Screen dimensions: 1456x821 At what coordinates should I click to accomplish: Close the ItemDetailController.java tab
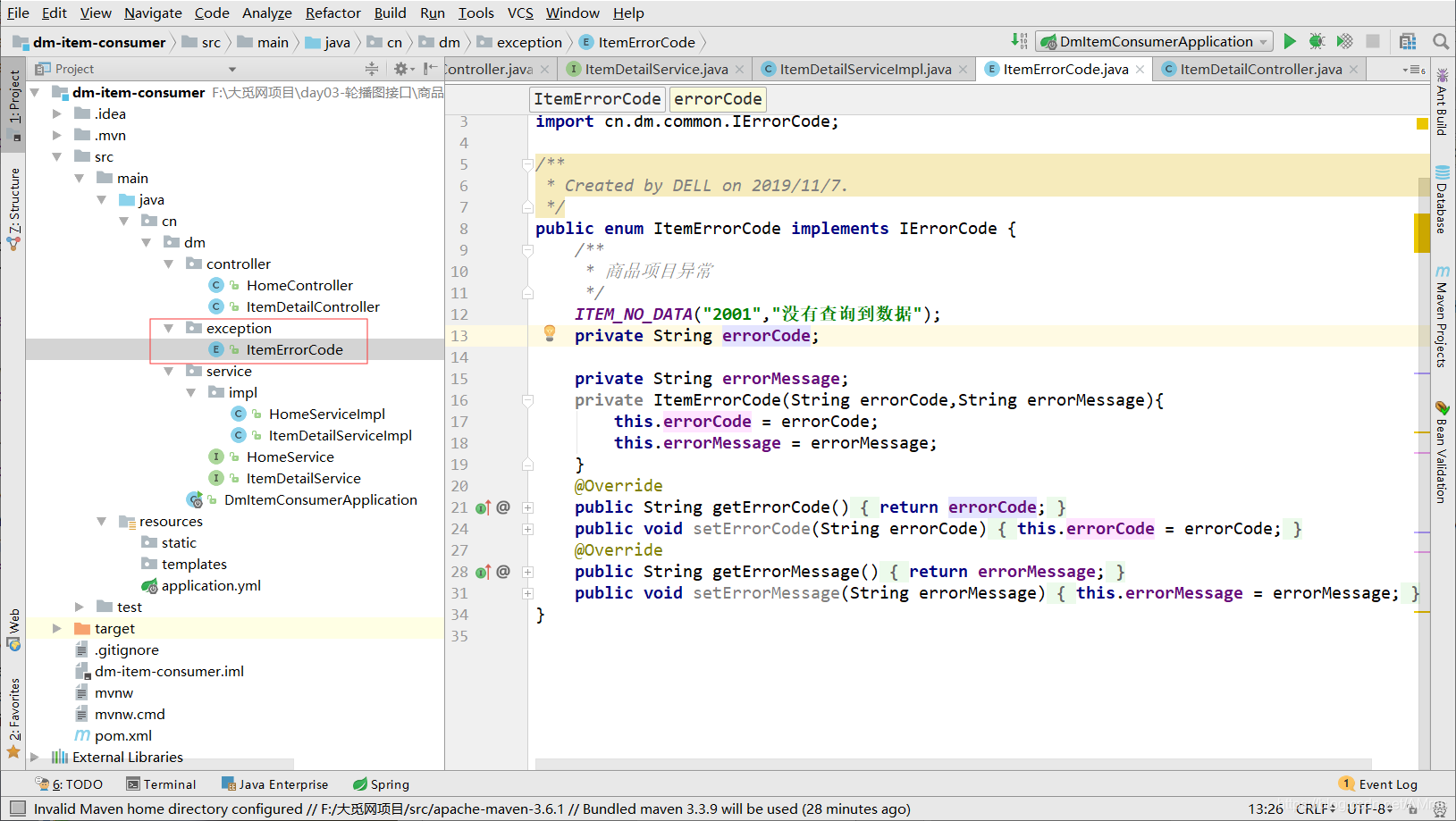[1353, 70]
